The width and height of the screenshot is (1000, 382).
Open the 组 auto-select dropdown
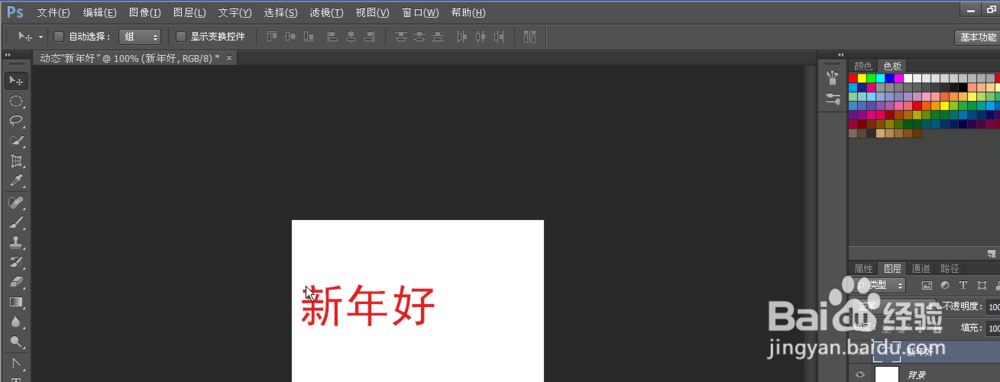[140, 37]
